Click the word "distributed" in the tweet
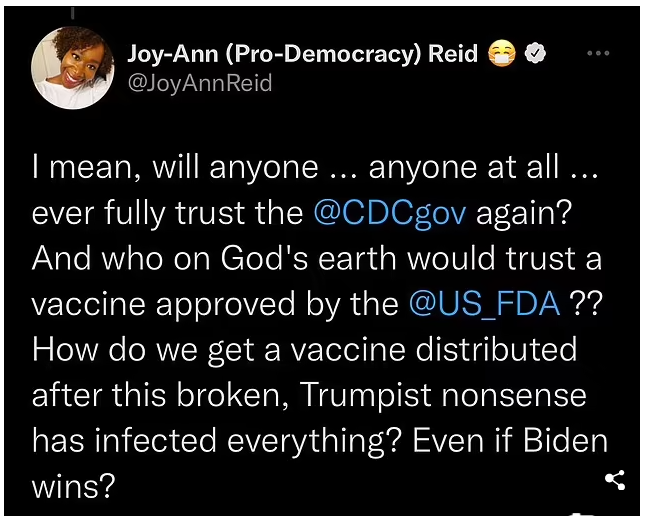Image resolution: width=651 pixels, height=516 pixels. (497, 349)
